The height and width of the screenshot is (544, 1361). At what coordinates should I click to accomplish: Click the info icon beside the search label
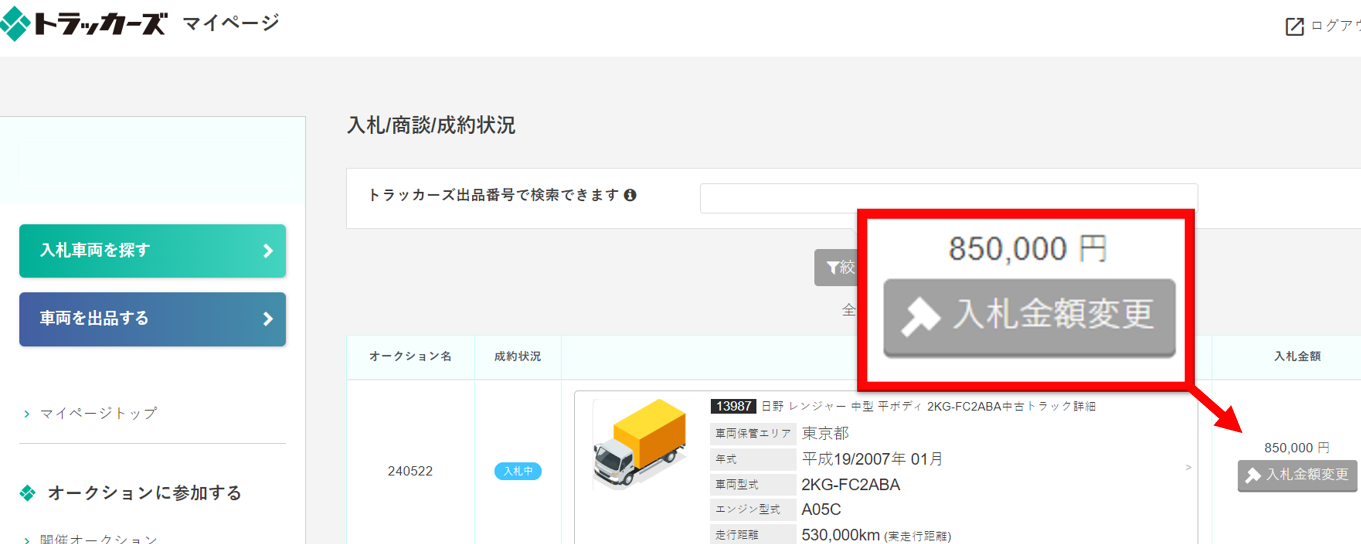point(630,195)
